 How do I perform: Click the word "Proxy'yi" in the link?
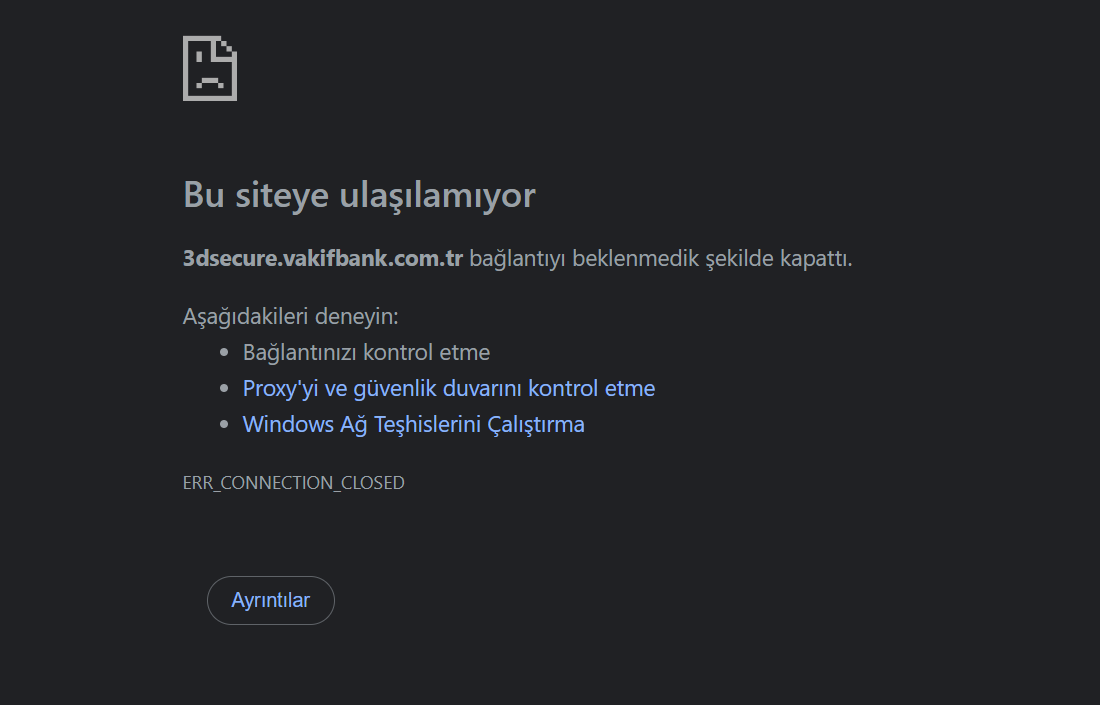tap(280, 388)
